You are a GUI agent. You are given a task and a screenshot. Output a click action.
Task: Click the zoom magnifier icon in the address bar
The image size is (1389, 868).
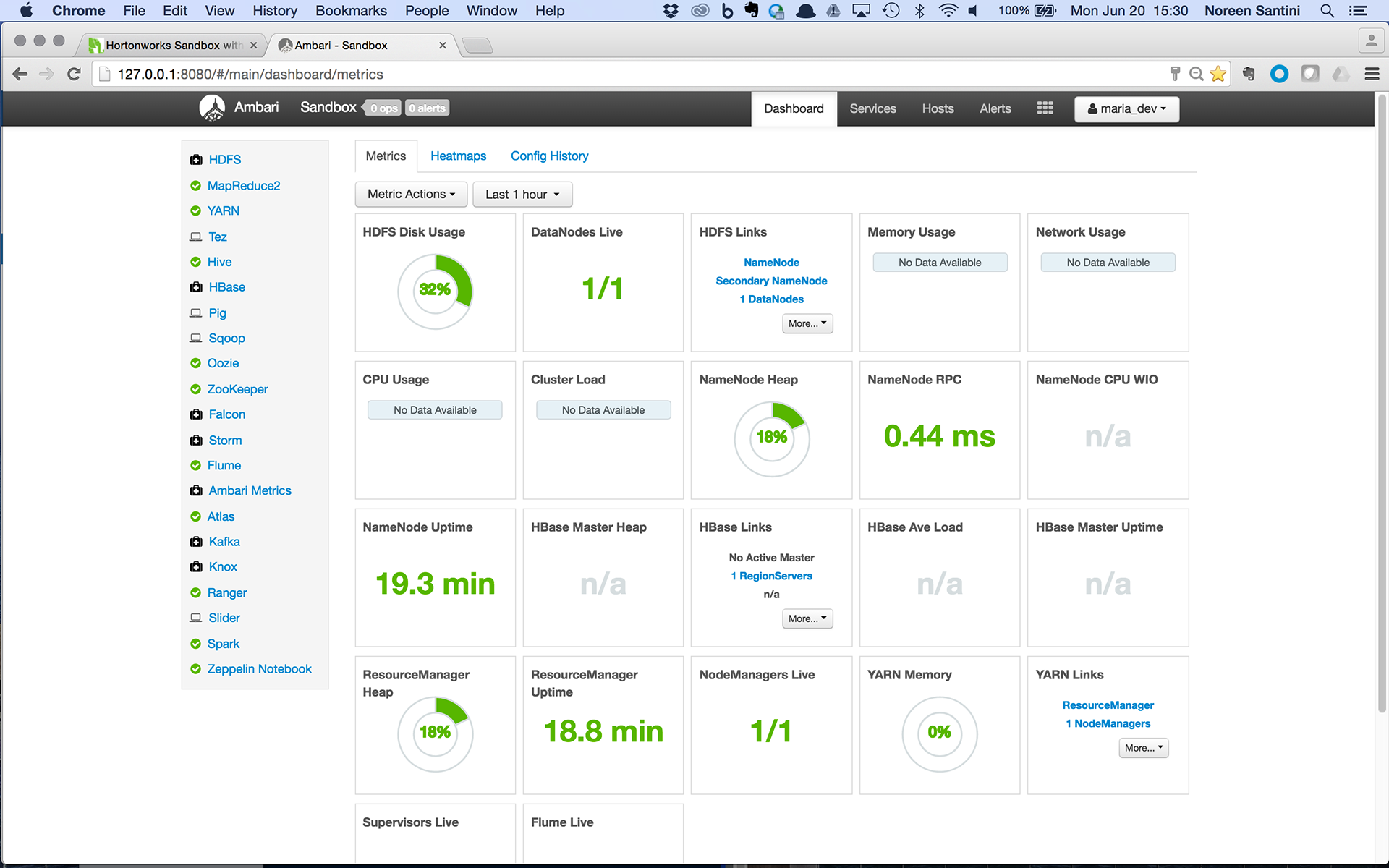1197,74
